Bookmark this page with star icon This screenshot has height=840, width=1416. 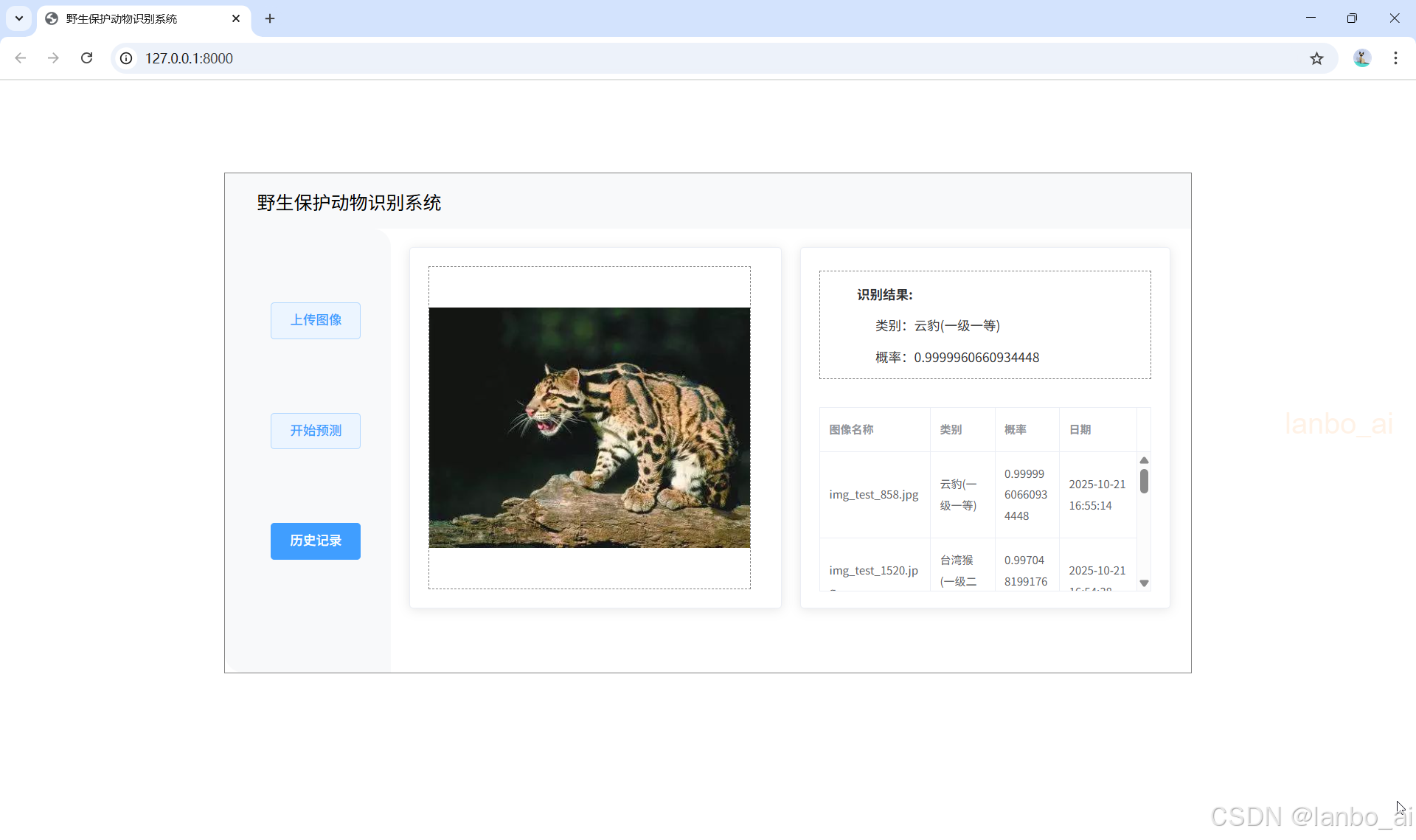(1316, 58)
